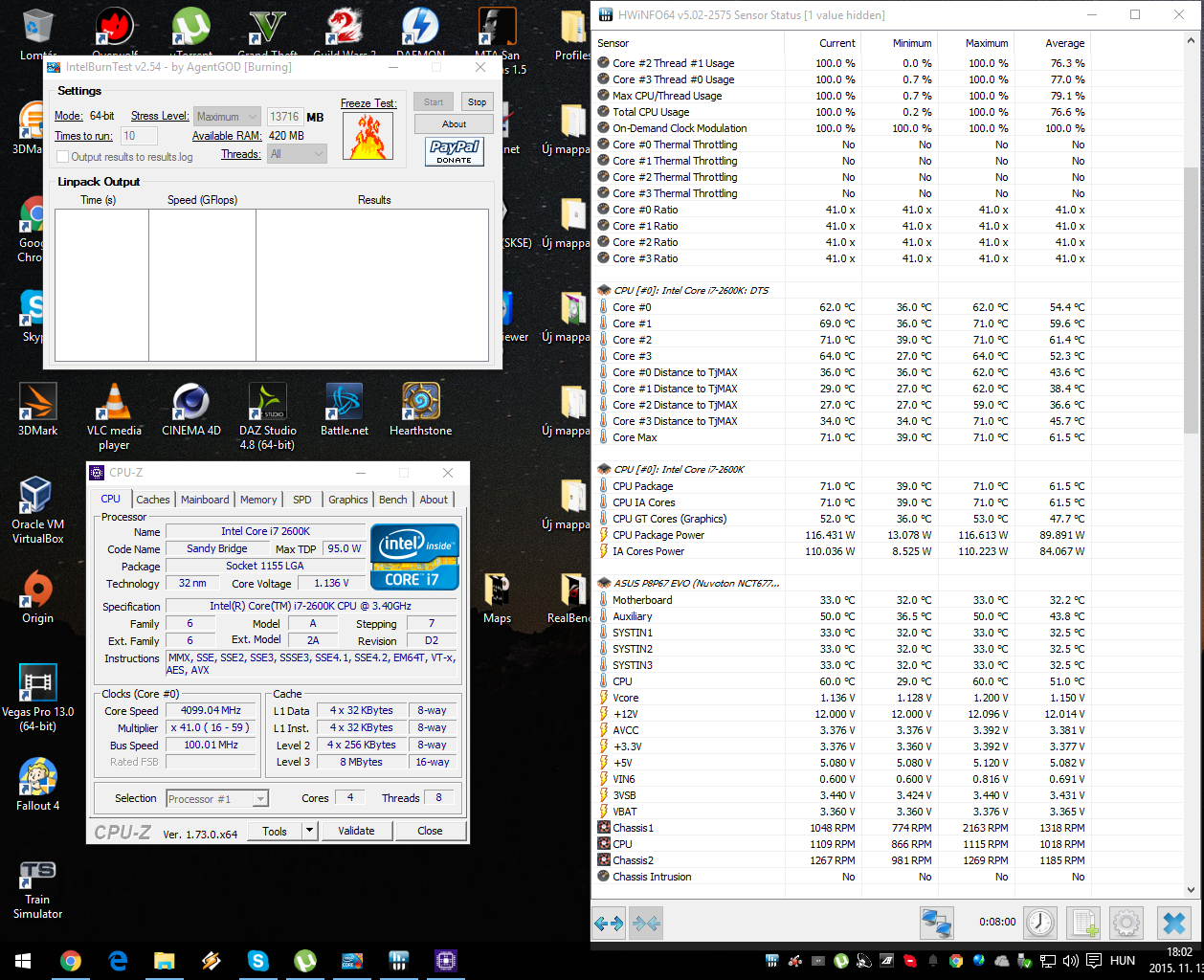Screen dimensions: 1204x980
Task: Switch to the Caches tab in CPU-Z
Action: pos(152,500)
